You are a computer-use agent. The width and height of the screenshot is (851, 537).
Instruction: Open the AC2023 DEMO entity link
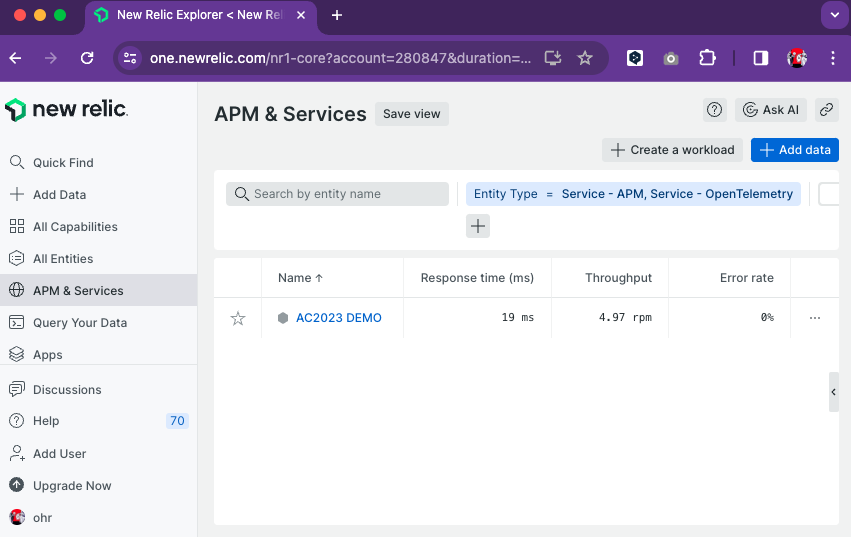[x=339, y=318]
